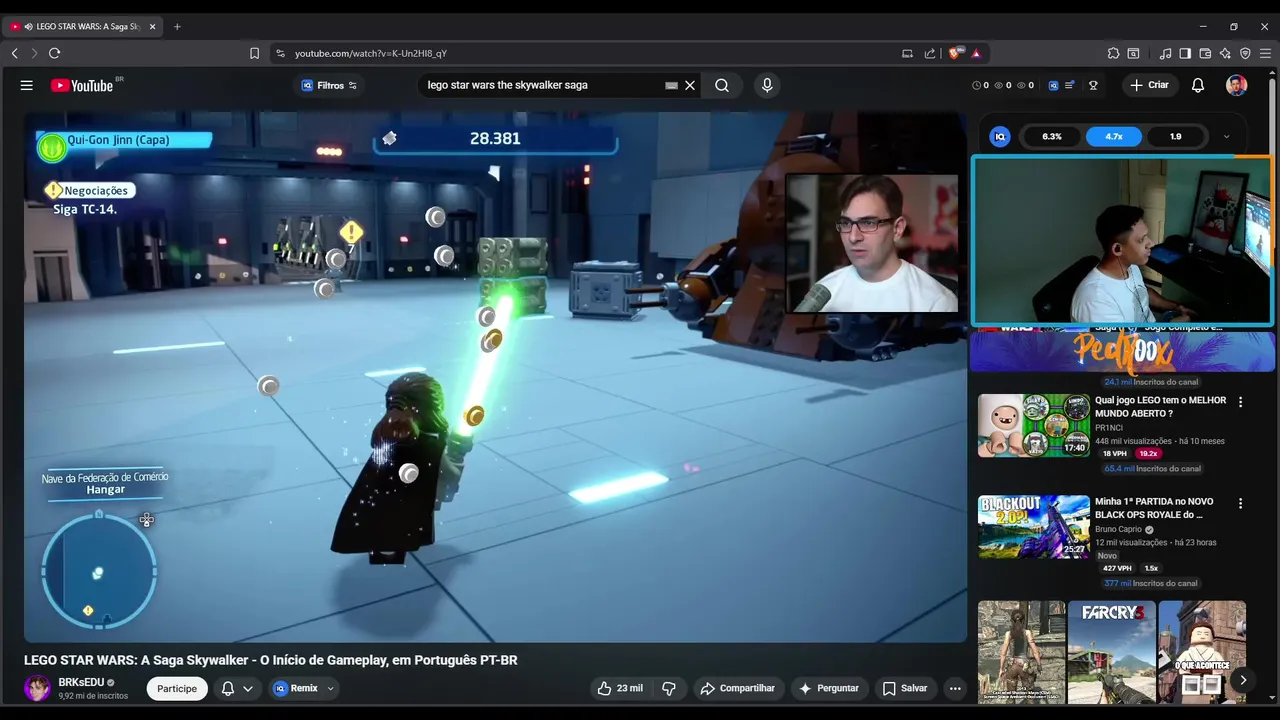Open the Bruno Caprio channel name
1280x720 pixels.
[x=1118, y=529]
